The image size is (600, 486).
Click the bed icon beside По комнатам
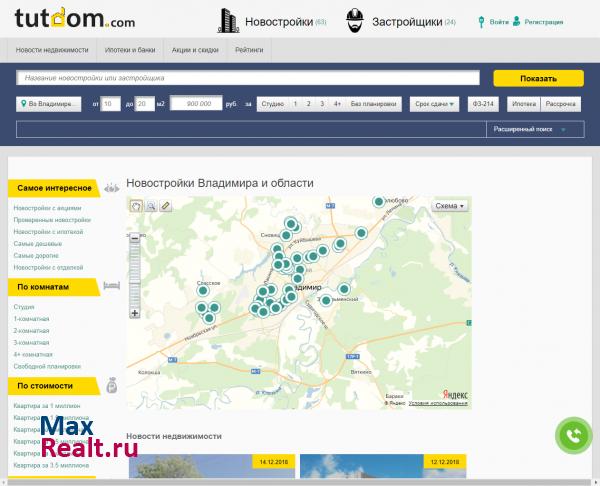[112, 285]
